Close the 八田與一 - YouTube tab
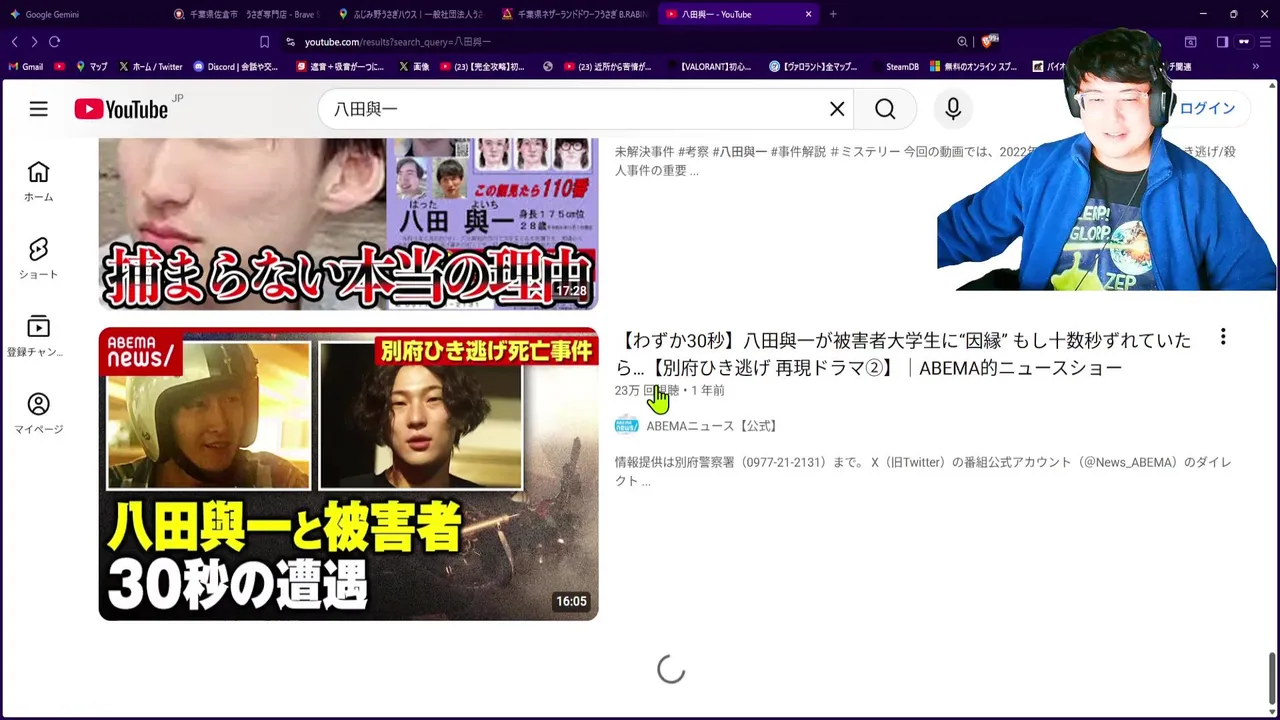Screen dimensions: 1280x720 coord(808,14)
